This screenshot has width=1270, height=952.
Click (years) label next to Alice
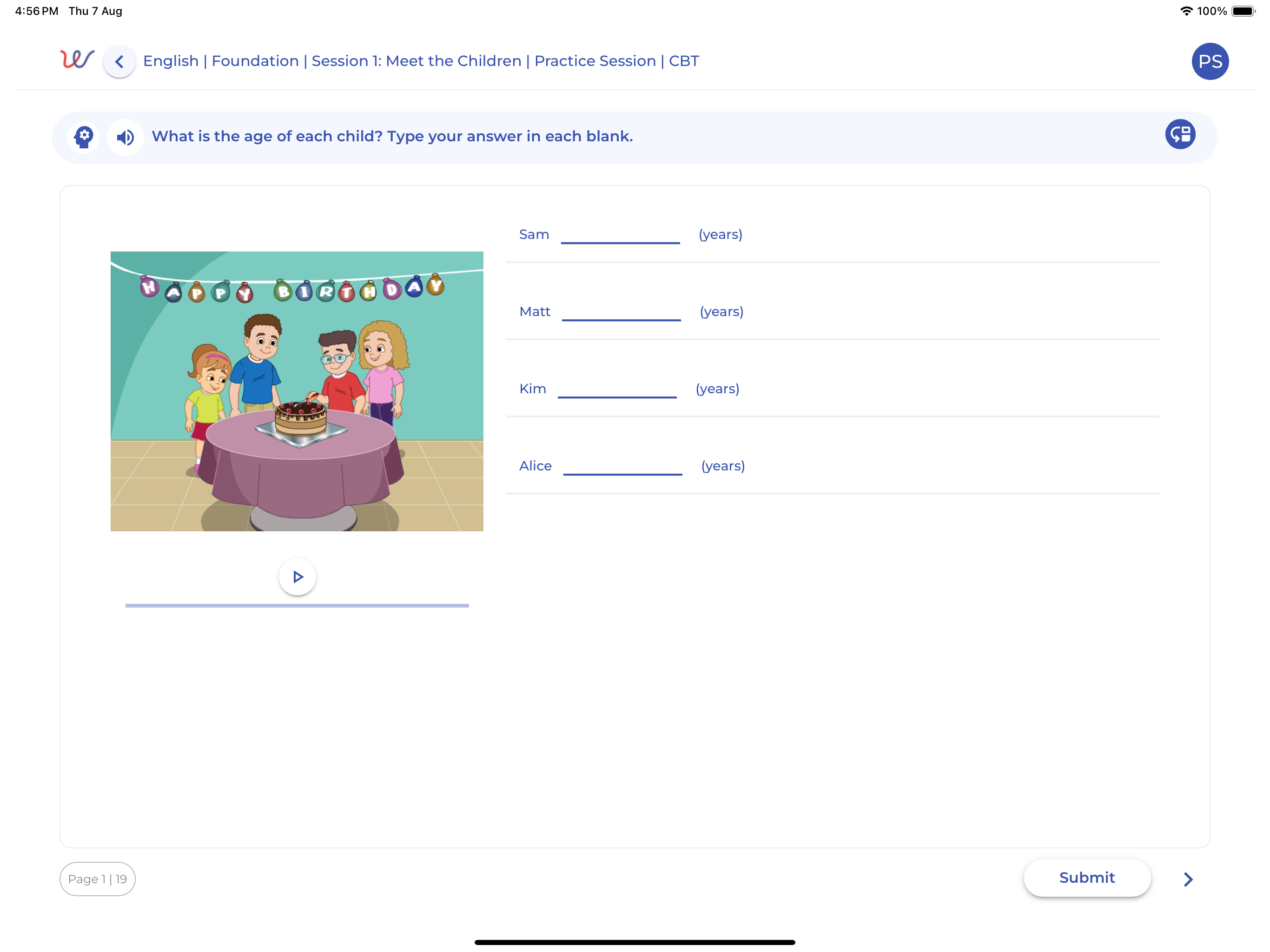[723, 466]
